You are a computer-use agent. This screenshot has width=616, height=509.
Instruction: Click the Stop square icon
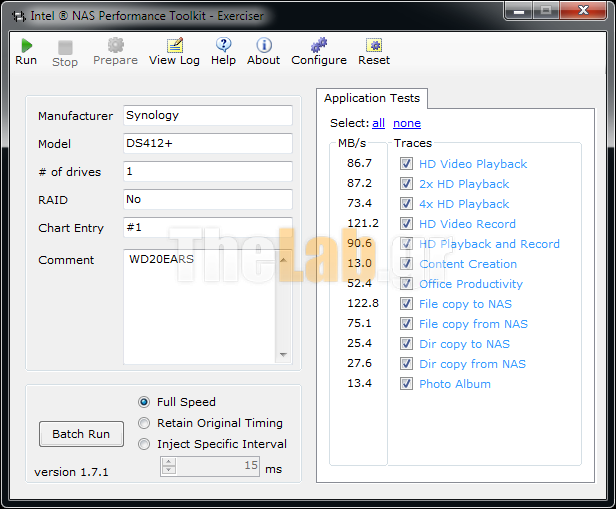[65, 47]
